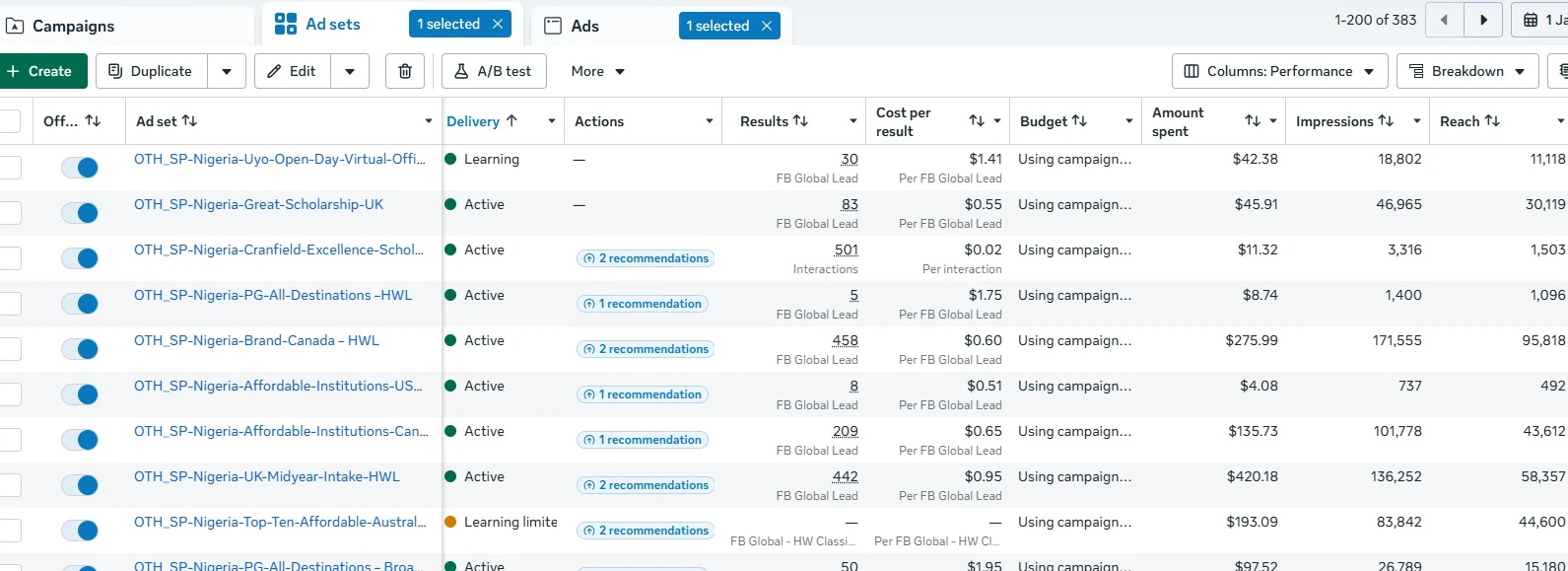1568x571 pixels.
Task: Go to next results page arrow
Action: click(1483, 20)
